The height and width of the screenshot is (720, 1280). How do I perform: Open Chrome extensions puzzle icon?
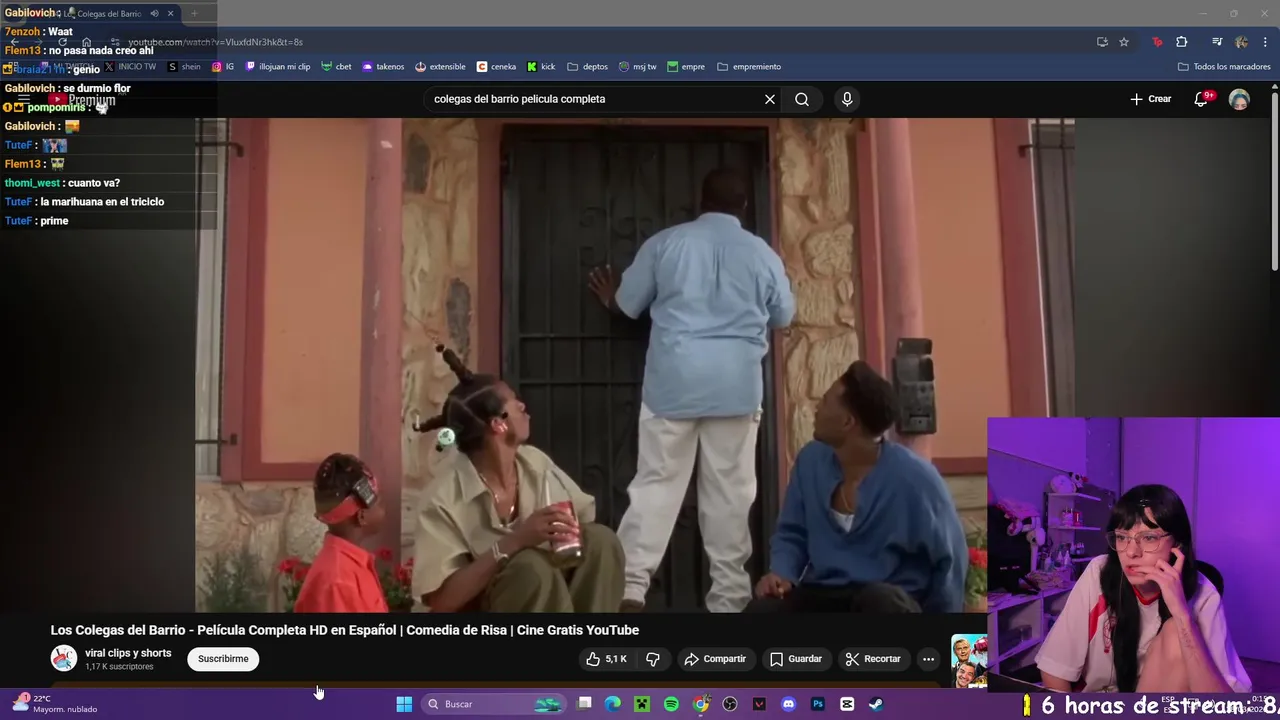click(x=1182, y=42)
